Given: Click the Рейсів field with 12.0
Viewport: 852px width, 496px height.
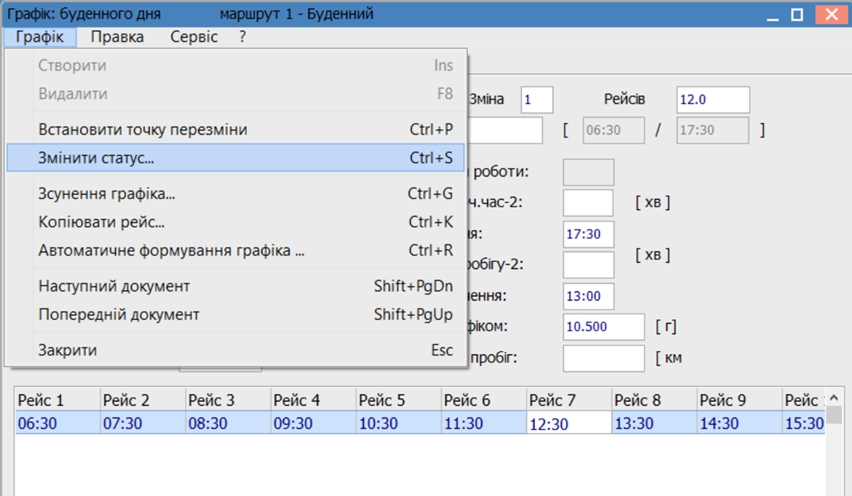Looking at the screenshot, I should click(713, 100).
